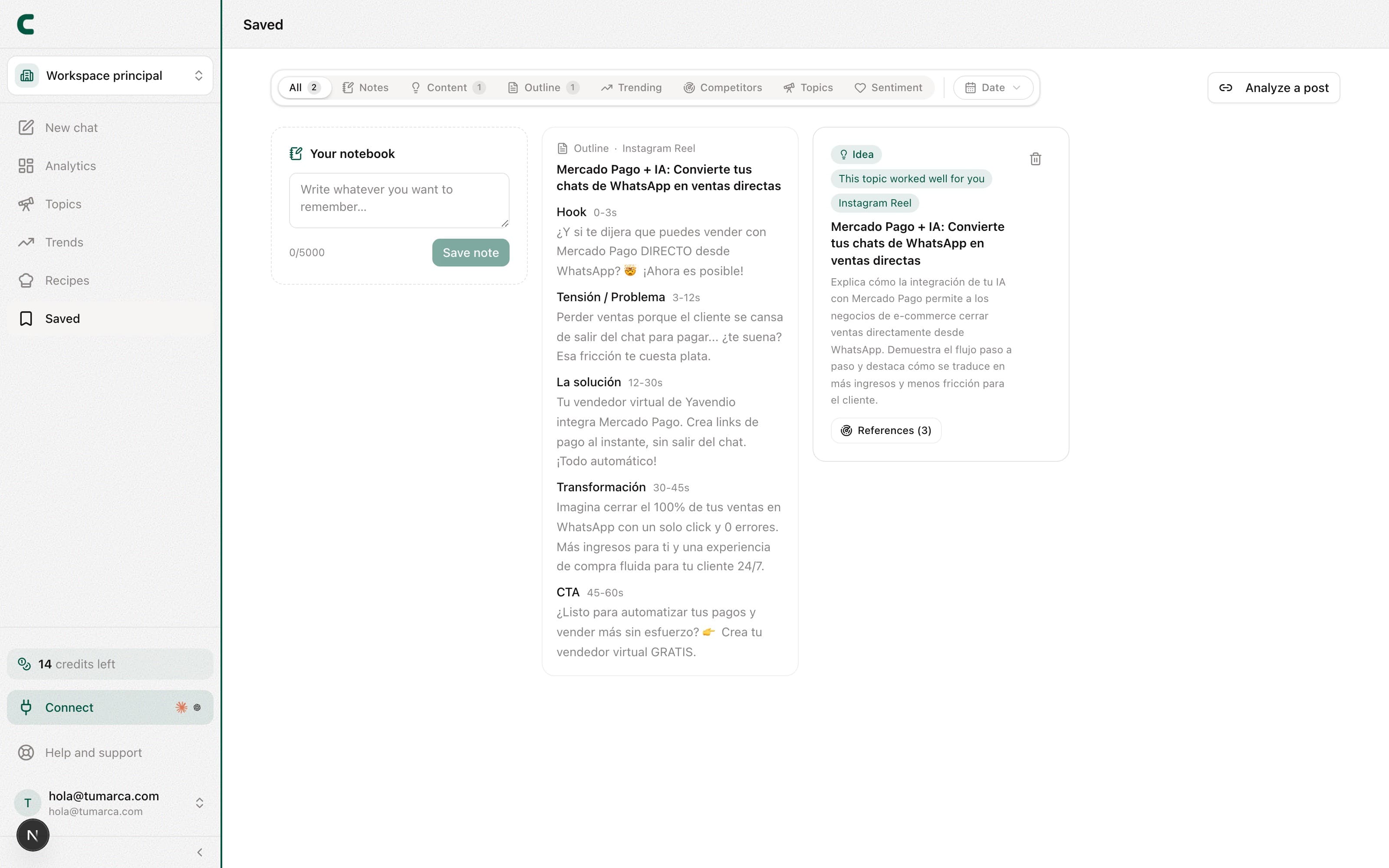Click the T user avatar
Image resolution: width=1389 pixels, height=868 pixels.
pyautogui.click(x=27, y=803)
